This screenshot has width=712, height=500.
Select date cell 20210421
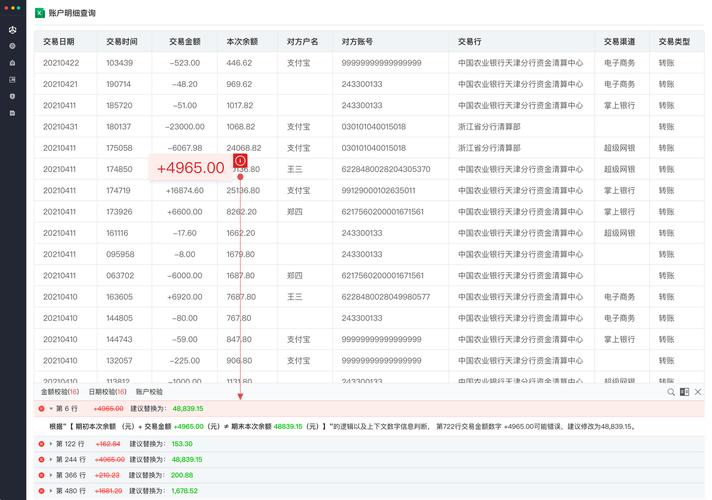[x=60, y=84]
